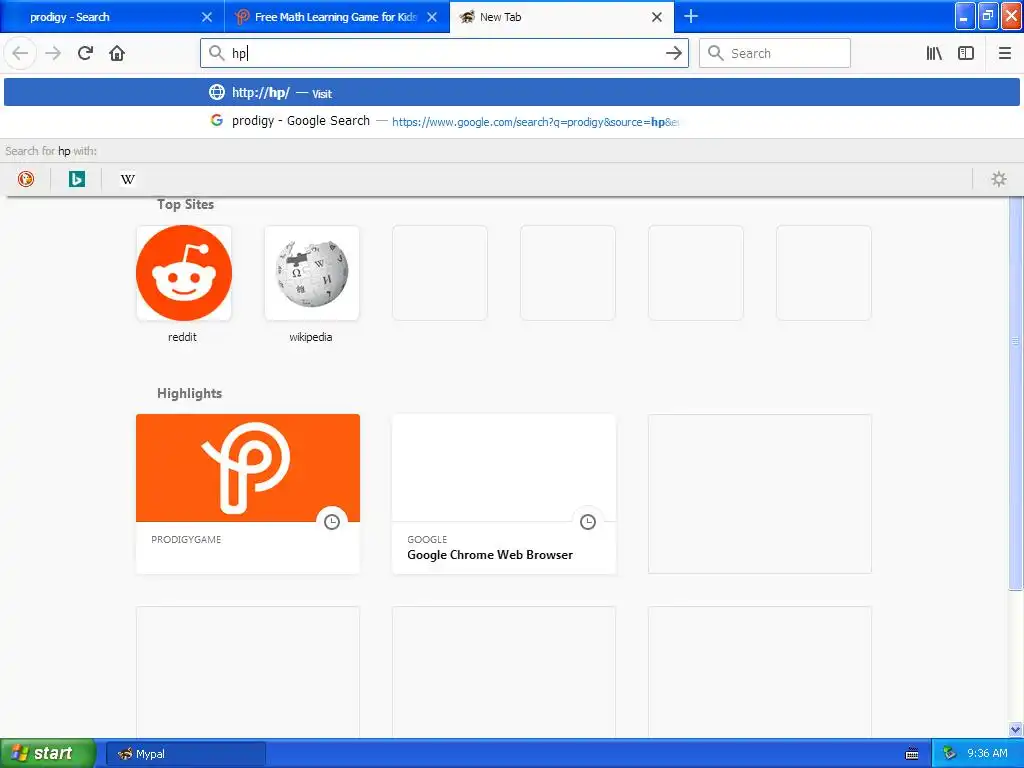
Task: Click the page vertical scrollbar thumb
Action: [x=1016, y=392]
